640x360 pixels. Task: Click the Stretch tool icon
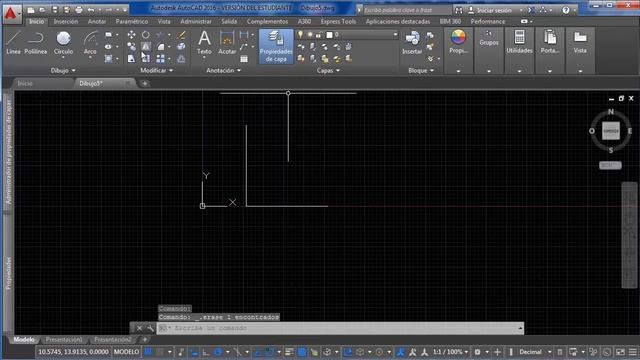tap(131, 59)
